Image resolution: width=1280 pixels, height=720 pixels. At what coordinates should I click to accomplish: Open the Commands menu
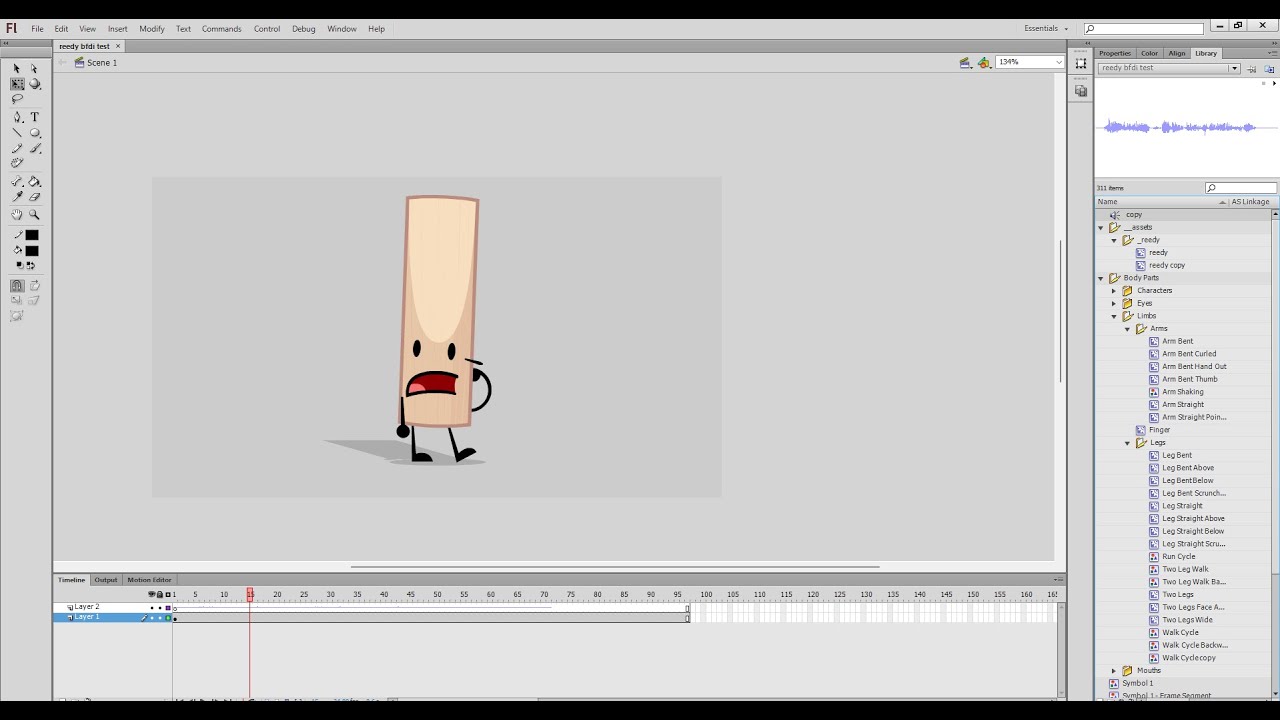click(221, 29)
